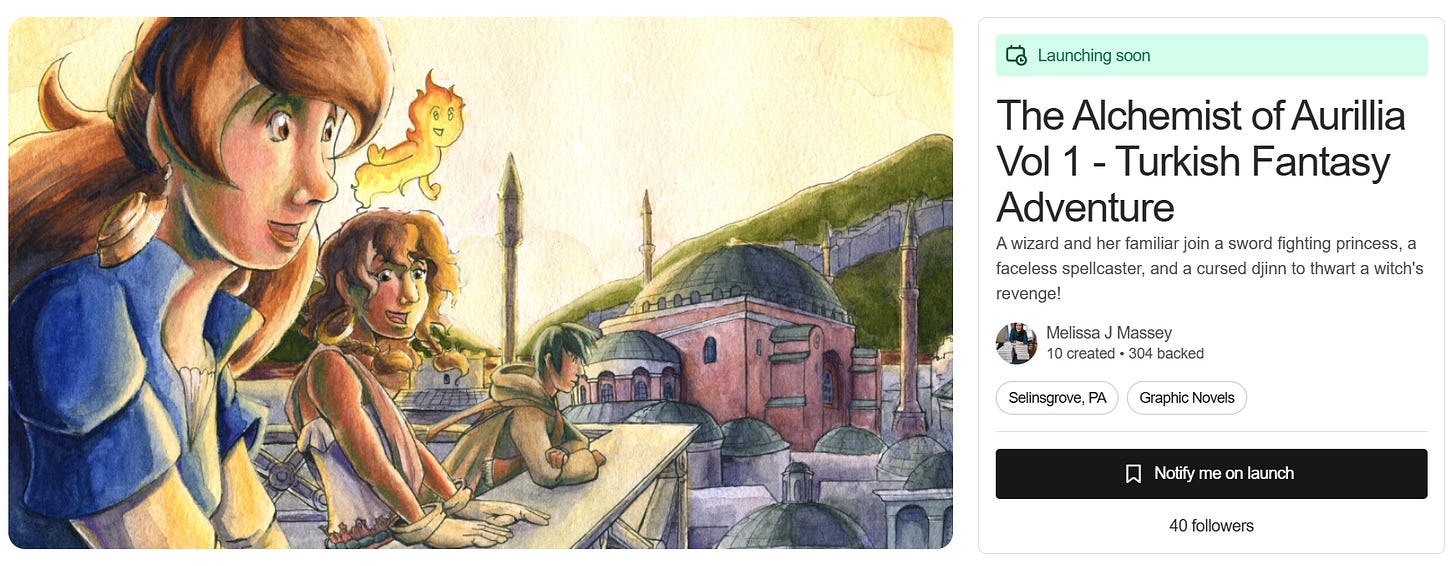
Task: Select the project description about a wizard
Action: [1207, 268]
